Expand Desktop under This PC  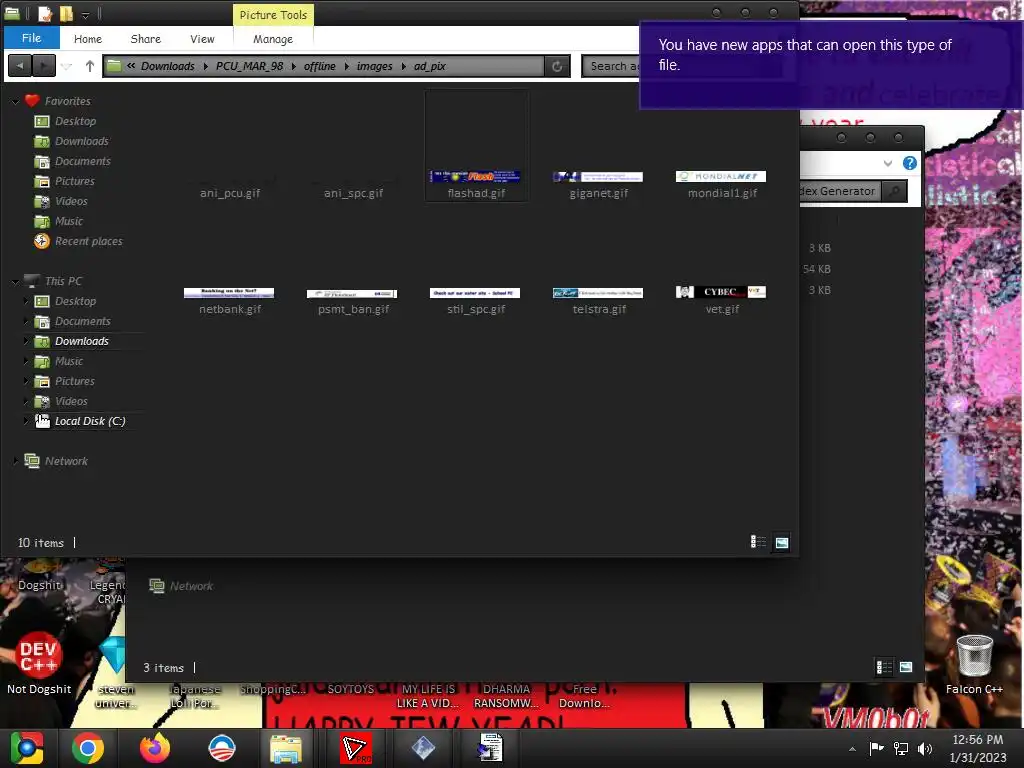pyautogui.click(x=26, y=301)
